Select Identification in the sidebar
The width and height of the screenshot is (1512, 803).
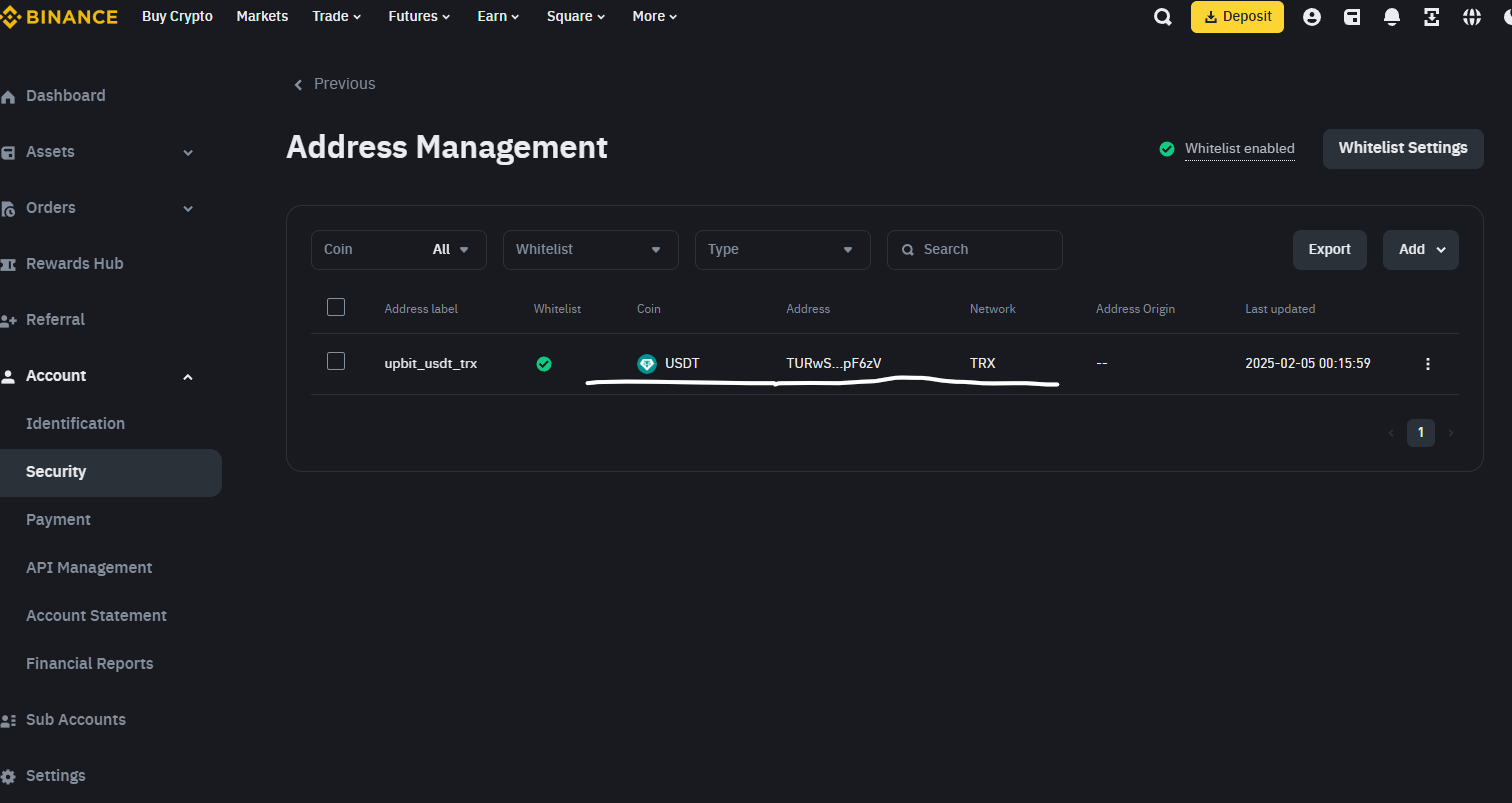point(76,424)
